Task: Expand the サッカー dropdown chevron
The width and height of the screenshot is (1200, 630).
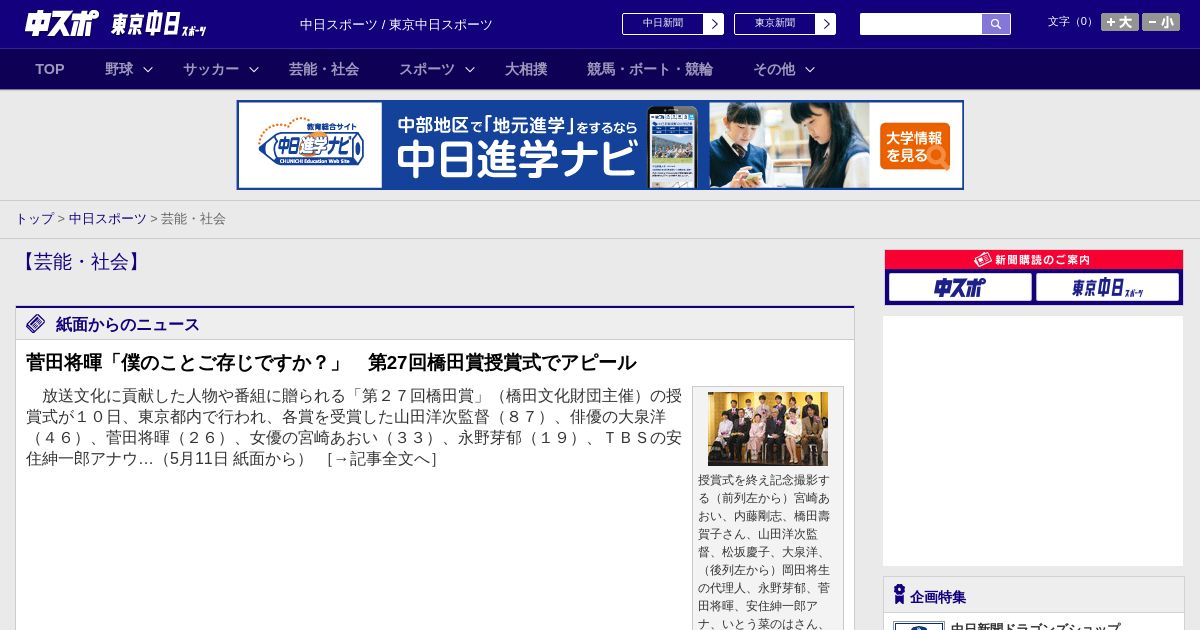Action: 254,69
